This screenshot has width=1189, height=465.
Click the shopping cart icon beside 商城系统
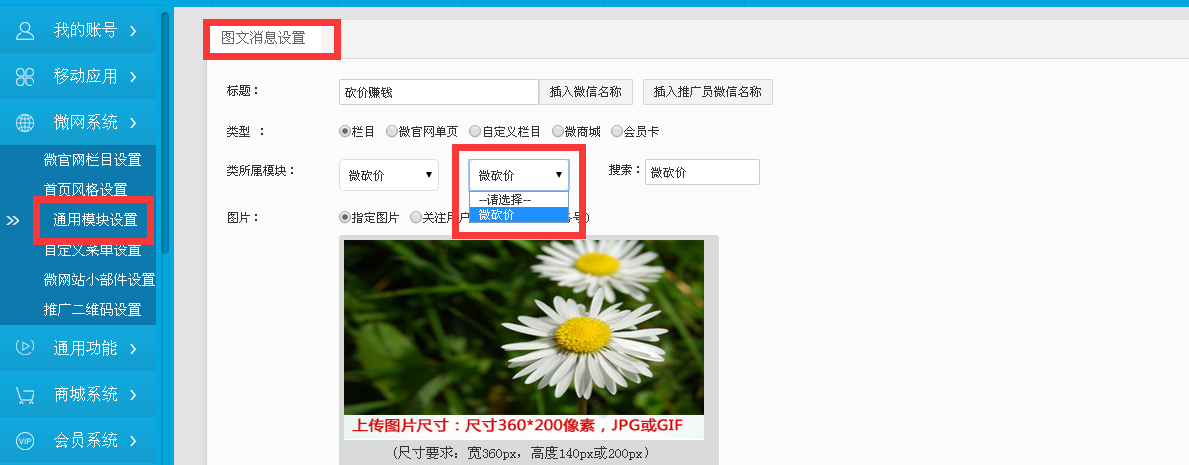(25, 394)
